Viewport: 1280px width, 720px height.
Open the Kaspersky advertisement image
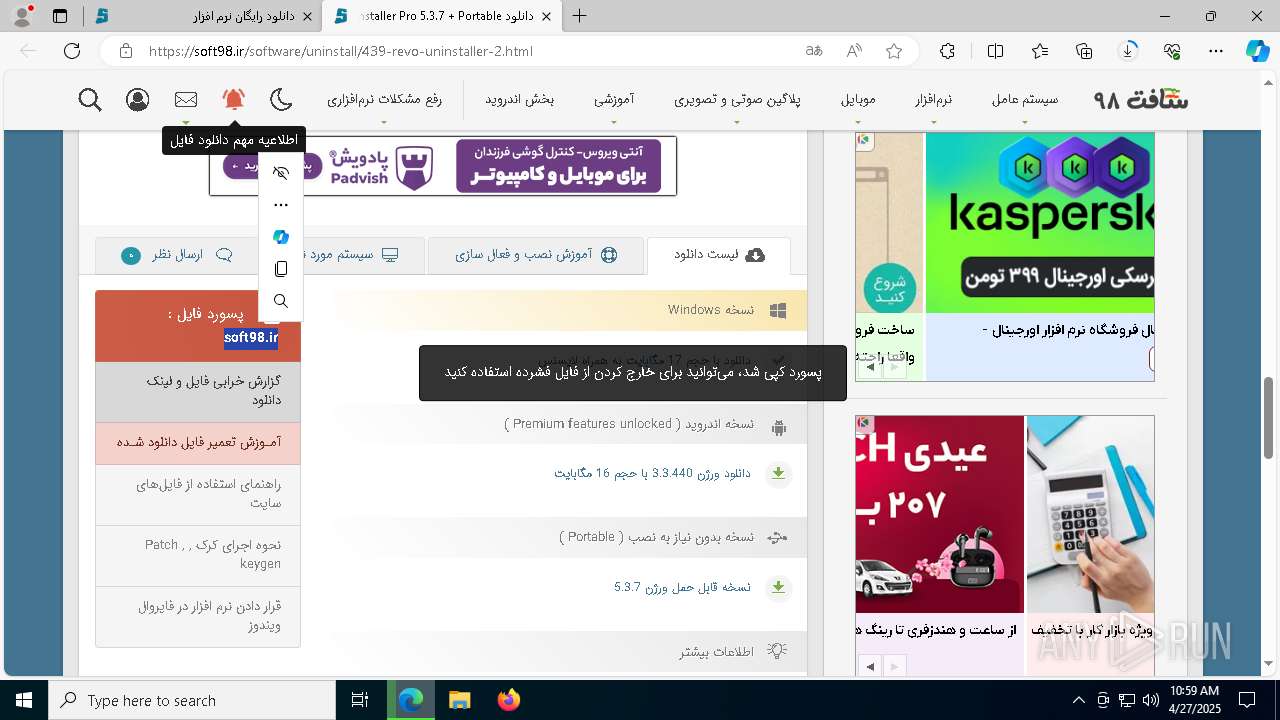click(x=1040, y=222)
